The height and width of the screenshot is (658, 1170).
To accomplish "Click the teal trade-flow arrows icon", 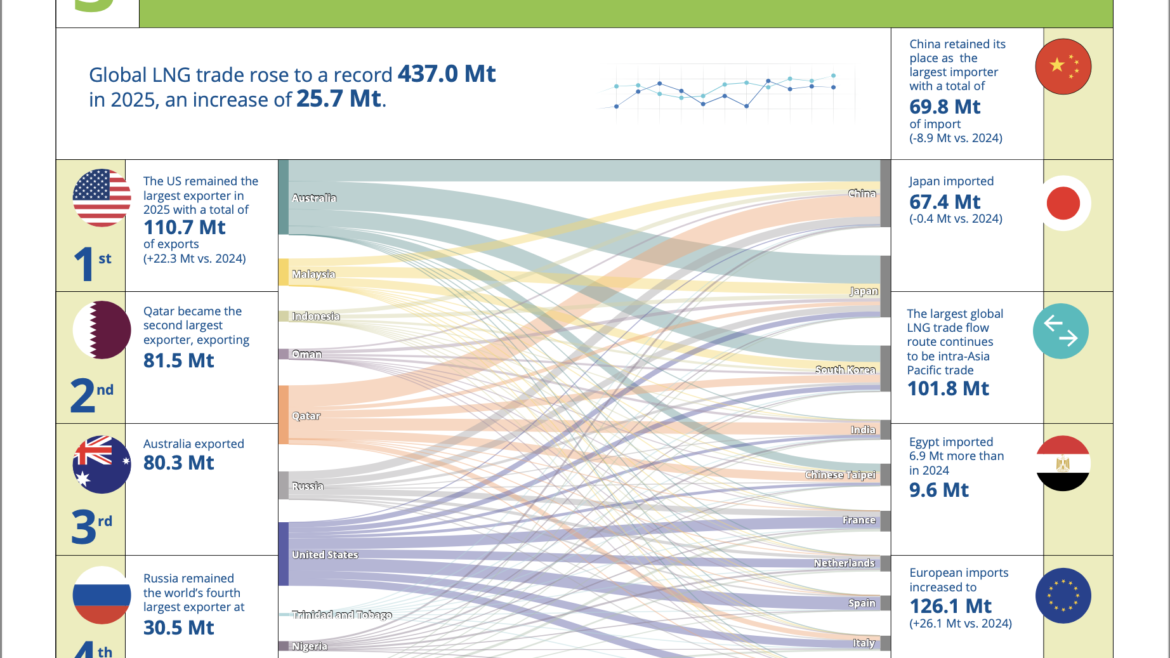I will tap(1060, 331).
